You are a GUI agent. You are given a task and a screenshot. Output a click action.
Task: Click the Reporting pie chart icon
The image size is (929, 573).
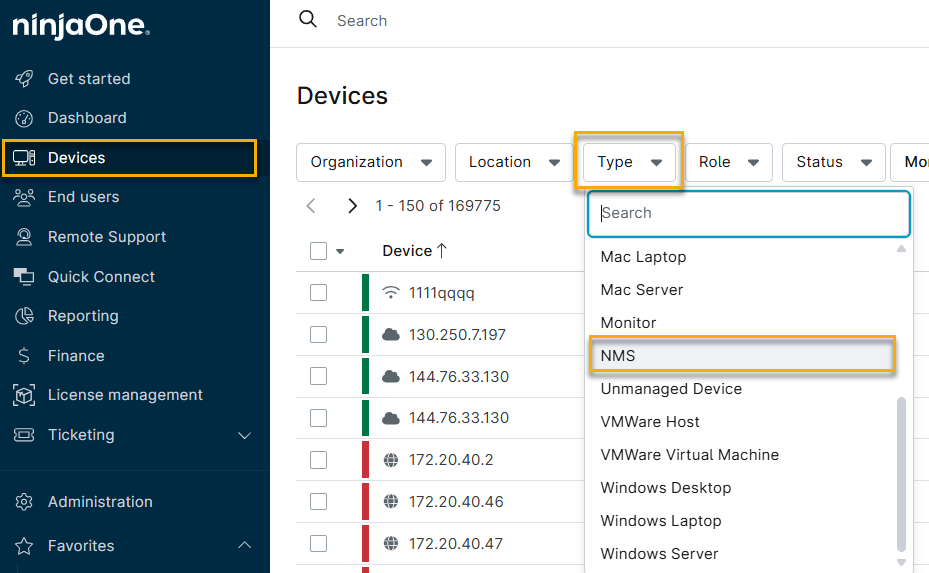[24, 316]
